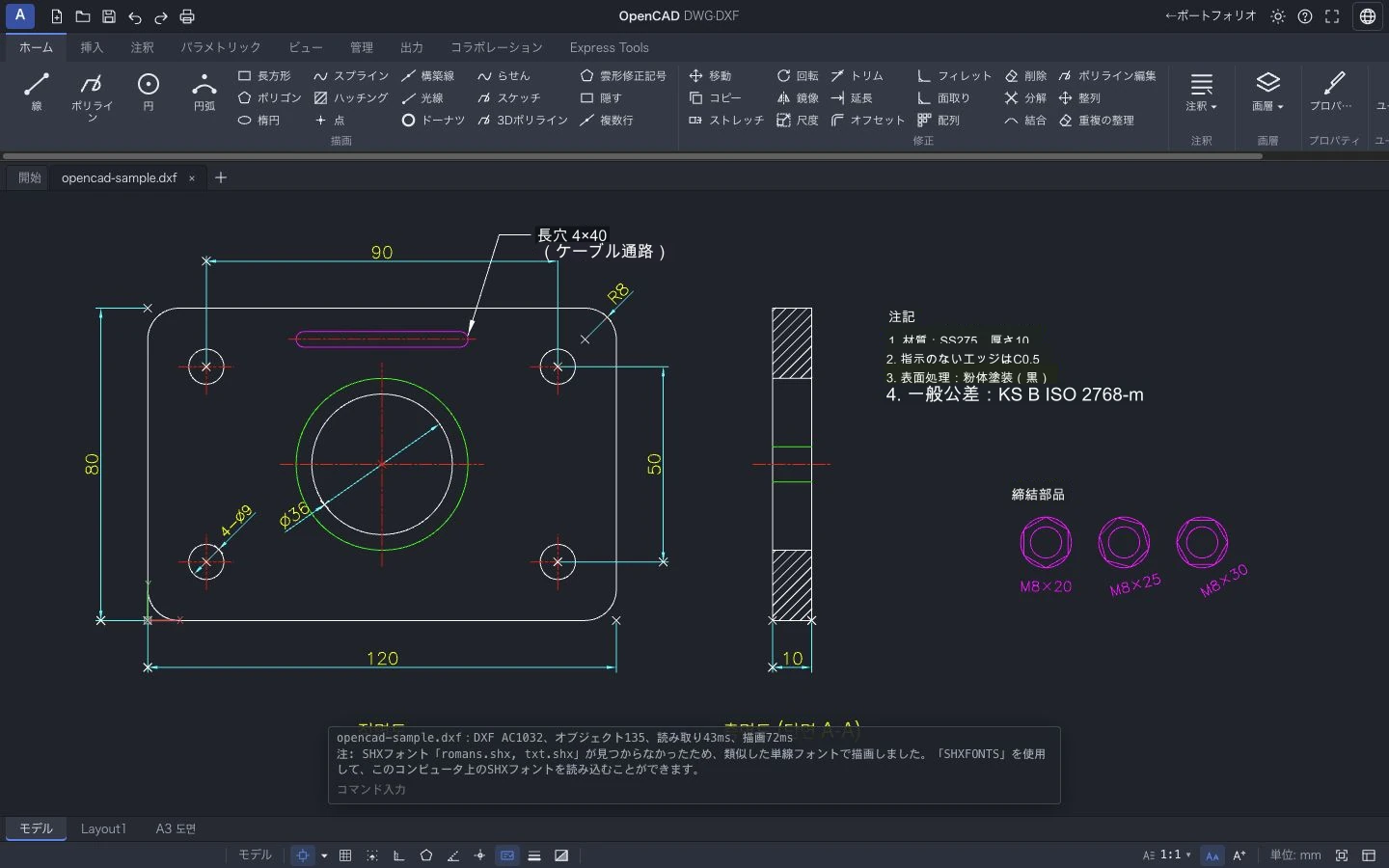Click the コマンド入力 command input field

click(694, 789)
